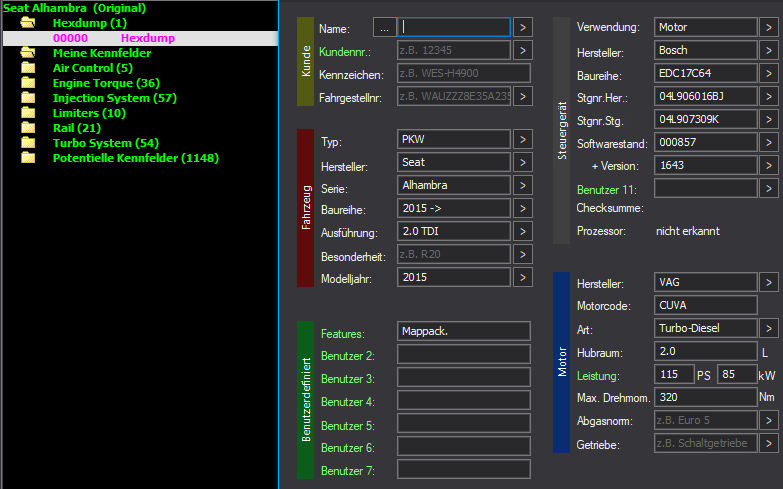This screenshot has height=489, width=783.
Task: Open the arrow next to Name field
Action: [523, 27]
